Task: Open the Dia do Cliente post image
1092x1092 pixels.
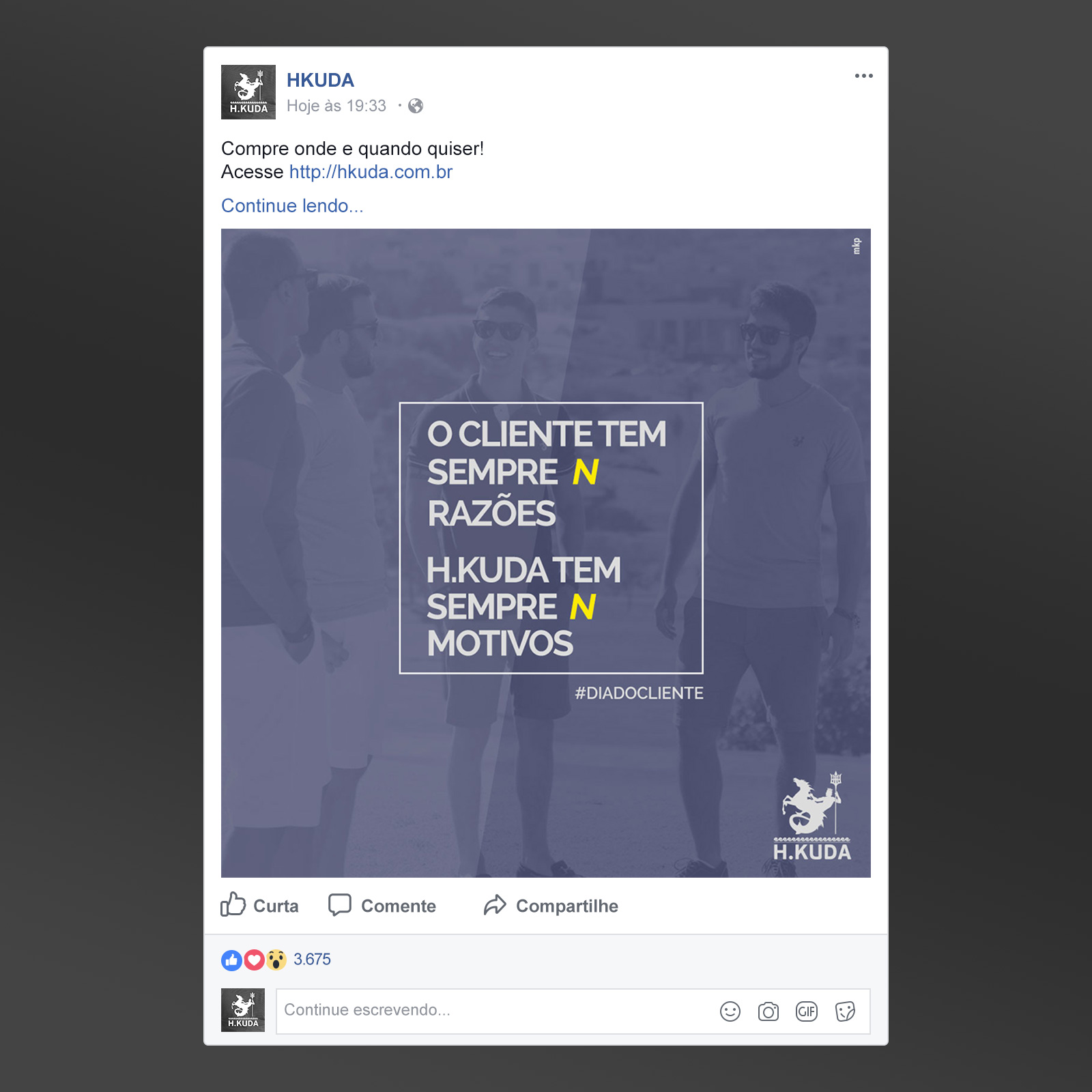Action: [546, 553]
